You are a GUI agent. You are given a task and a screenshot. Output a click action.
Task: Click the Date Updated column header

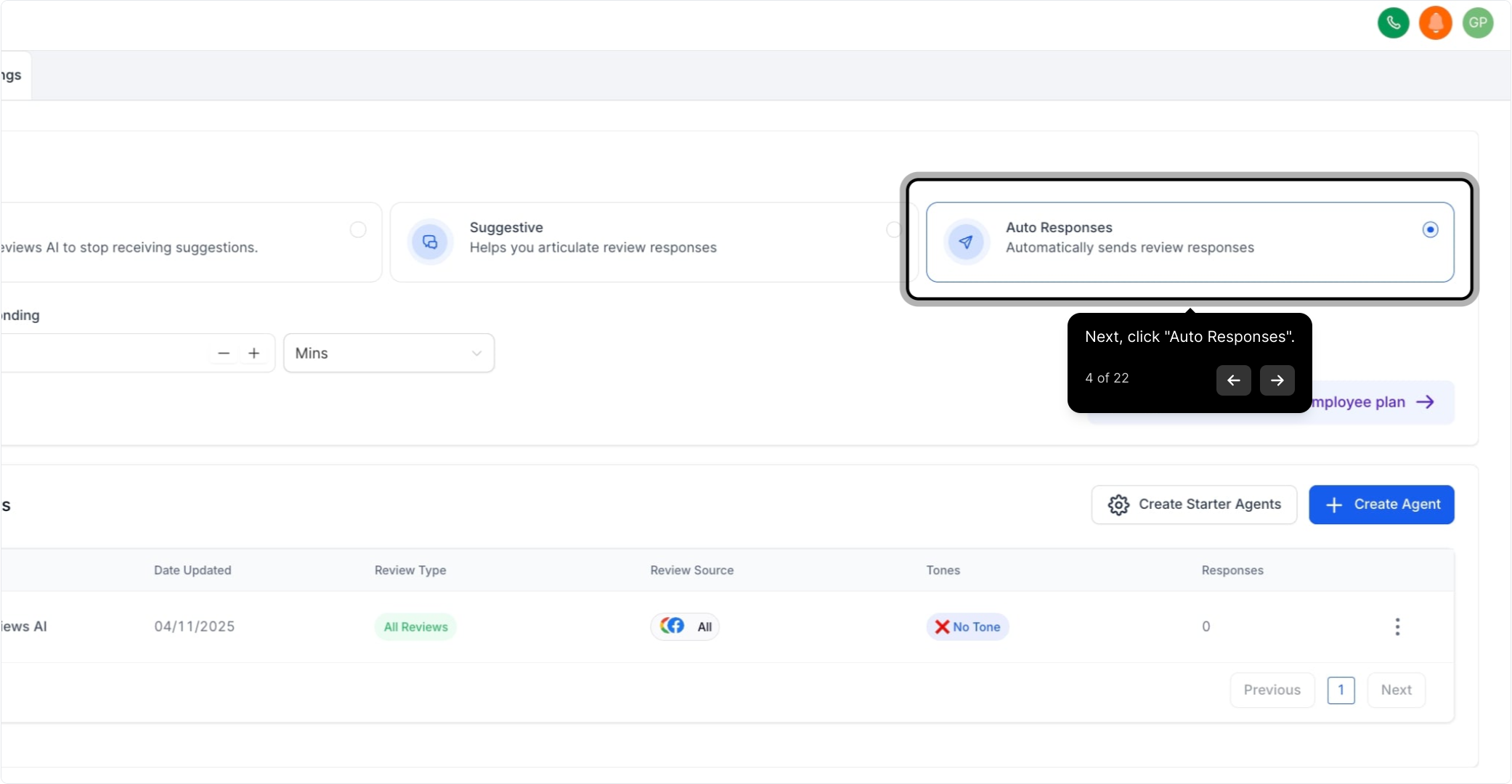click(x=192, y=571)
